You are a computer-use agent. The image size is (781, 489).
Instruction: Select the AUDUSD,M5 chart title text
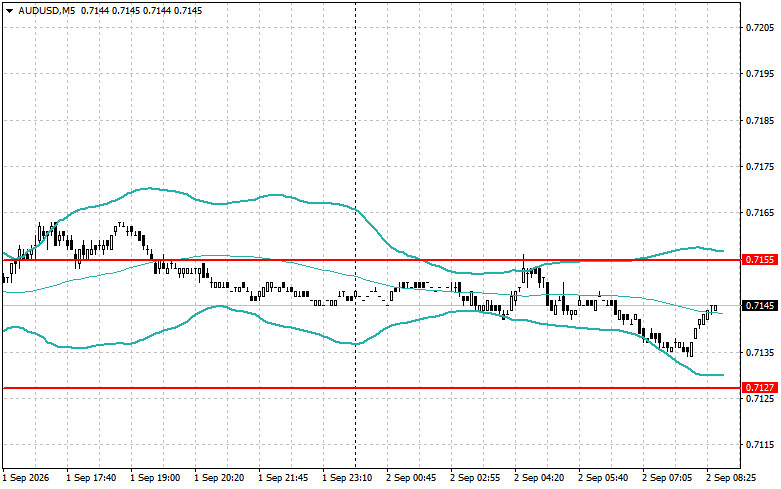(x=46, y=10)
